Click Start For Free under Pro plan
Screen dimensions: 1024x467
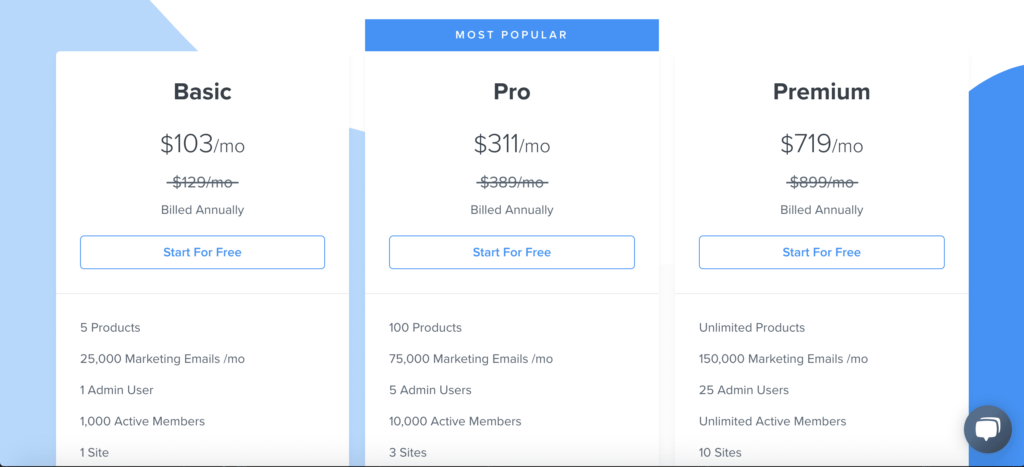click(x=511, y=252)
